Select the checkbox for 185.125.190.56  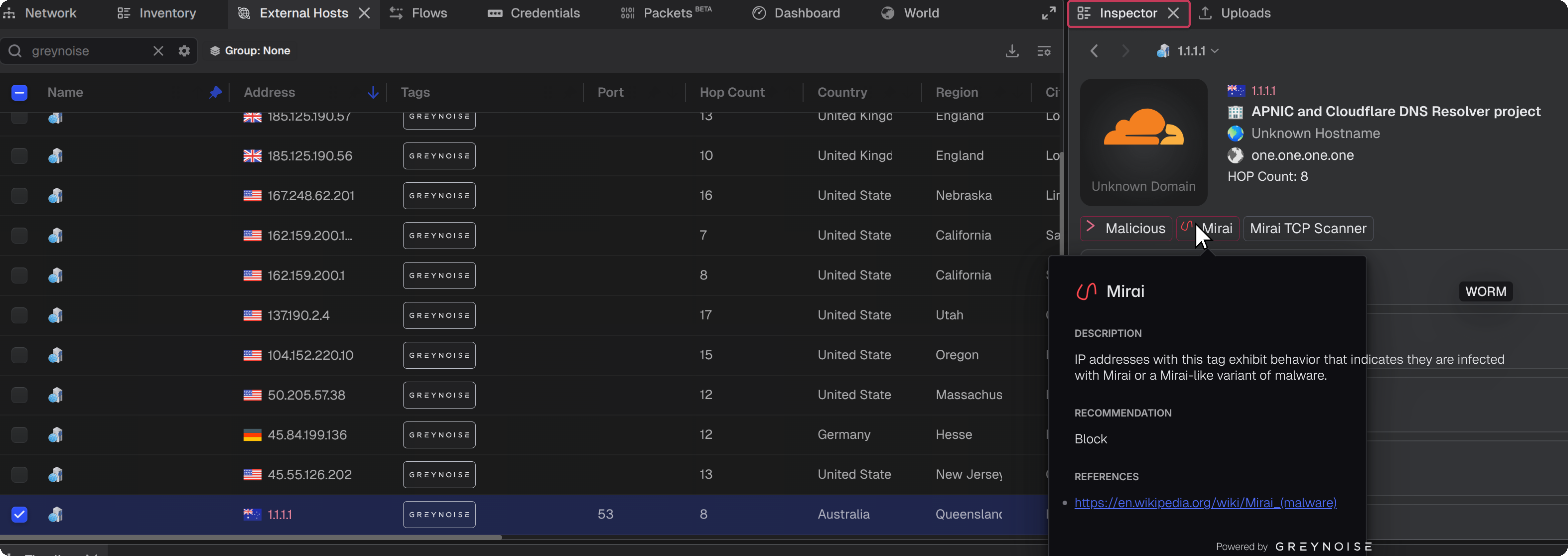tap(20, 156)
